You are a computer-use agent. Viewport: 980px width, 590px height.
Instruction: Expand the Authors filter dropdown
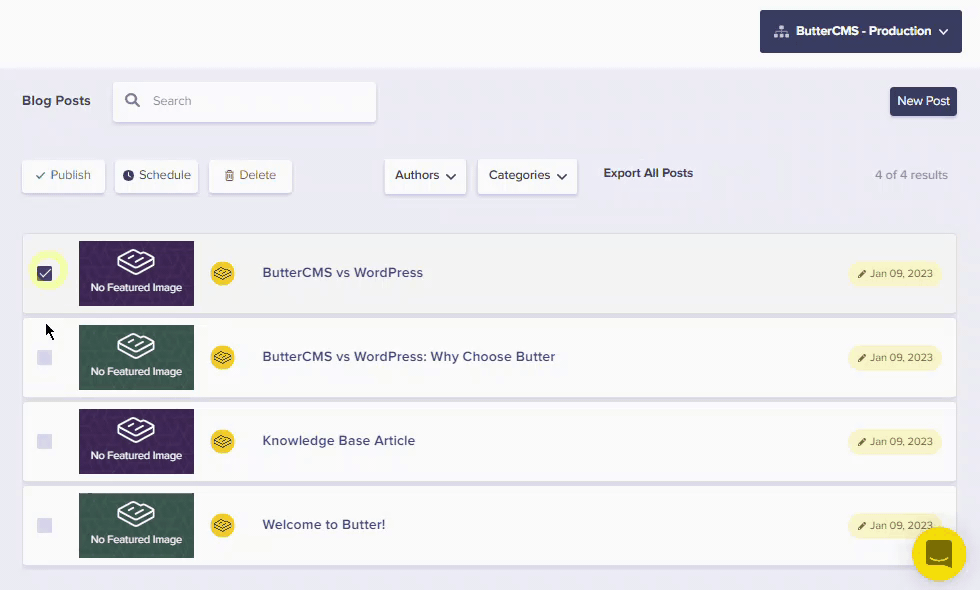[425, 176]
